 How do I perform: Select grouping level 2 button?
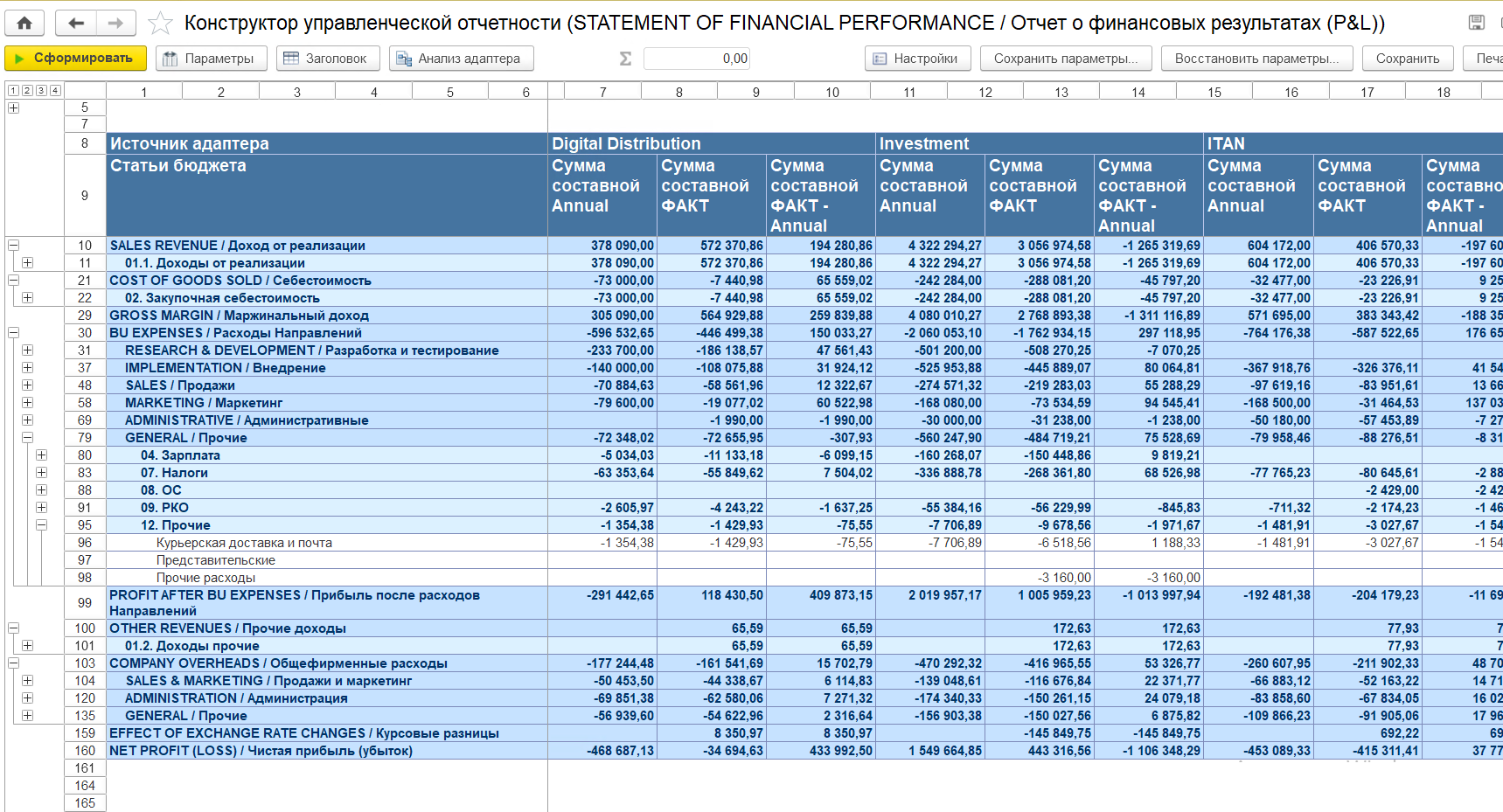(x=27, y=90)
